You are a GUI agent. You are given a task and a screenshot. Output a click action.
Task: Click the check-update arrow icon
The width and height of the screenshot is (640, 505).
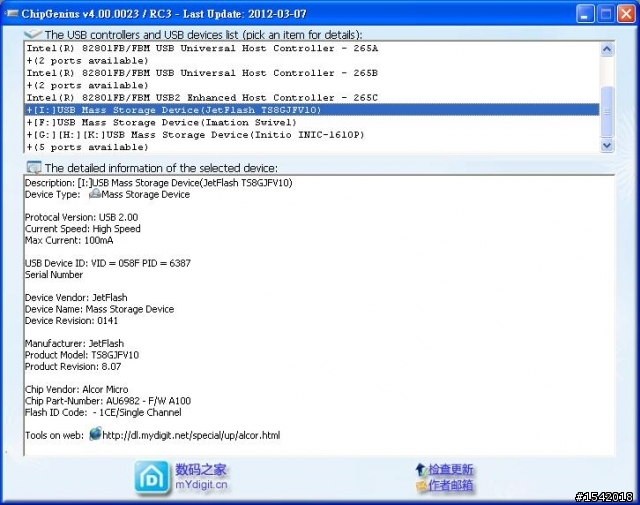(x=421, y=470)
